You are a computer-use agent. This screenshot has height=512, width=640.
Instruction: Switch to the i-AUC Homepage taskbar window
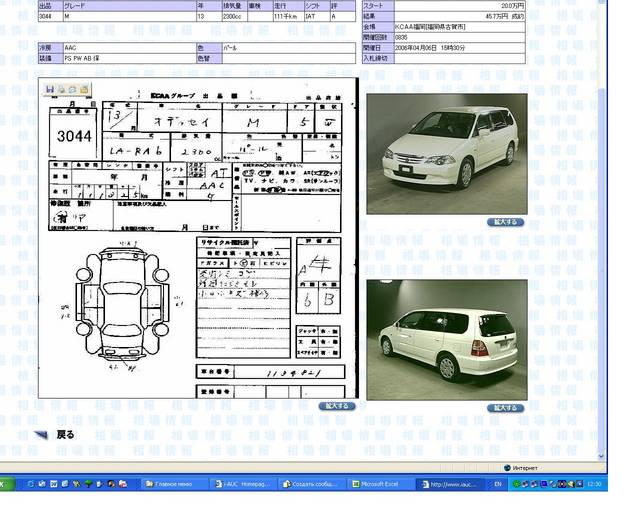243,484
